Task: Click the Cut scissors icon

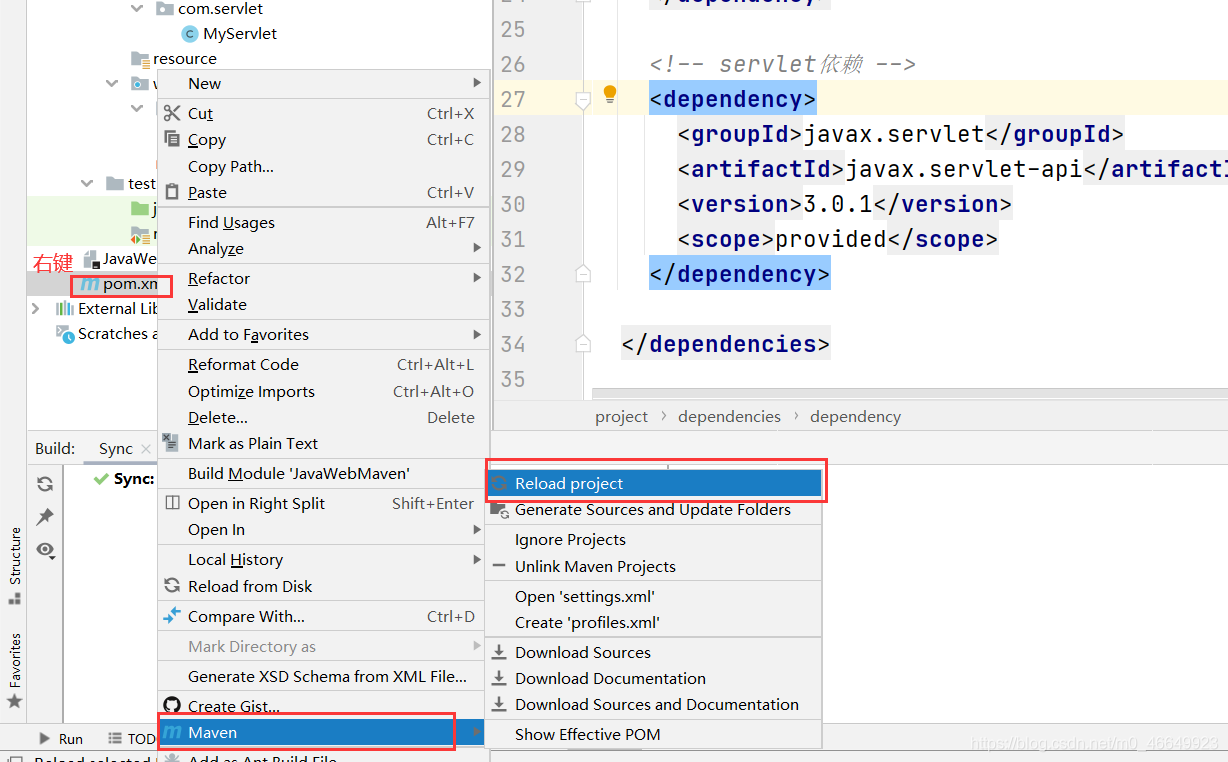Action: pos(172,113)
